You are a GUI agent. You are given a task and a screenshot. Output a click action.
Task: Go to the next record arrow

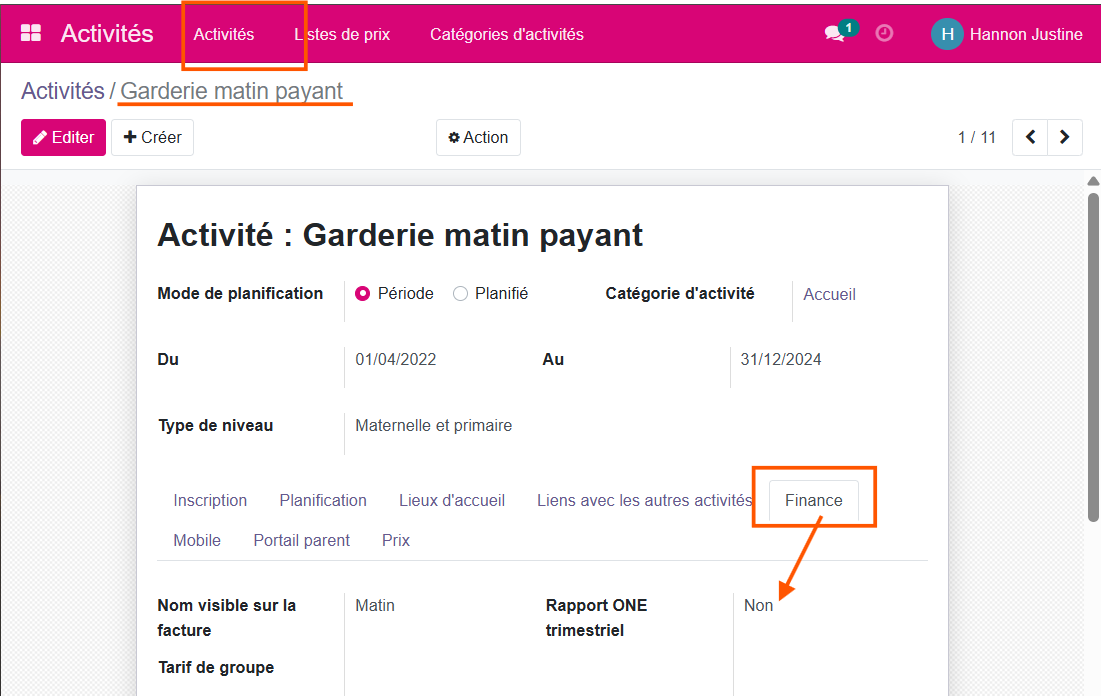tap(1065, 137)
